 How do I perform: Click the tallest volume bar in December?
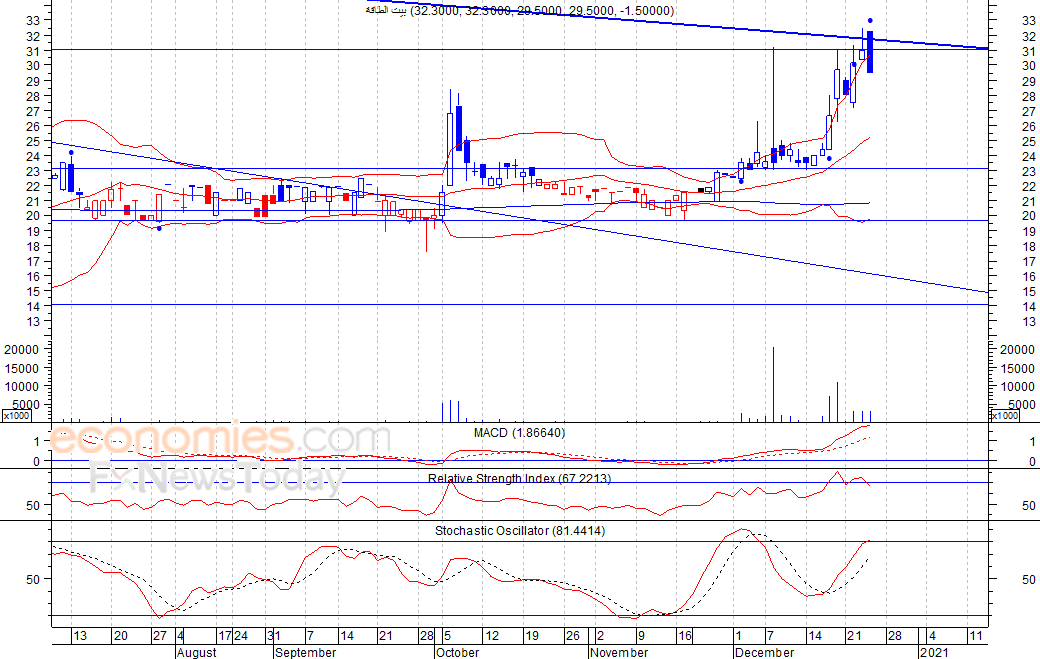tap(773, 384)
